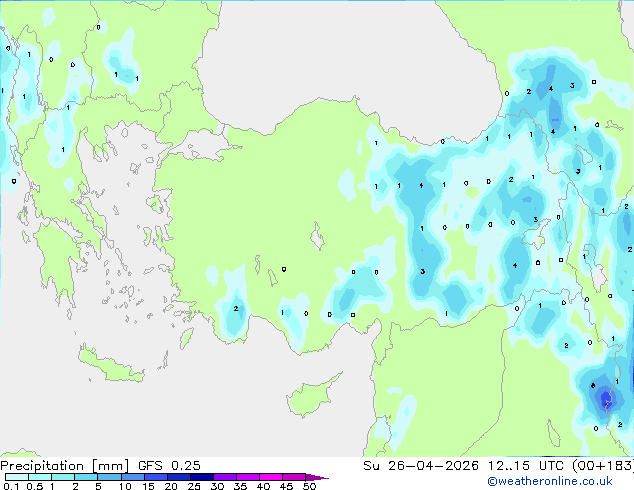
Task: Click the "30" legend scale label
Action: [x=217, y=486]
